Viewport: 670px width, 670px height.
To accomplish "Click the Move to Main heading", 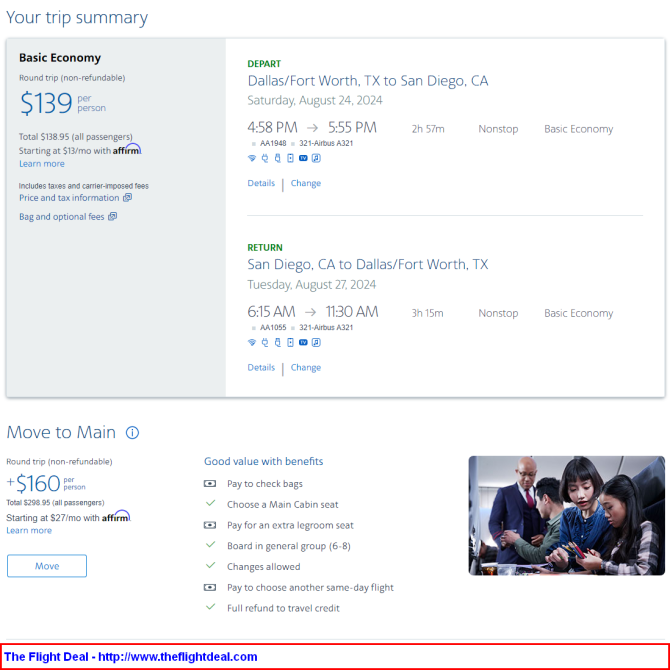I will pyautogui.click(x=61, y=432).
